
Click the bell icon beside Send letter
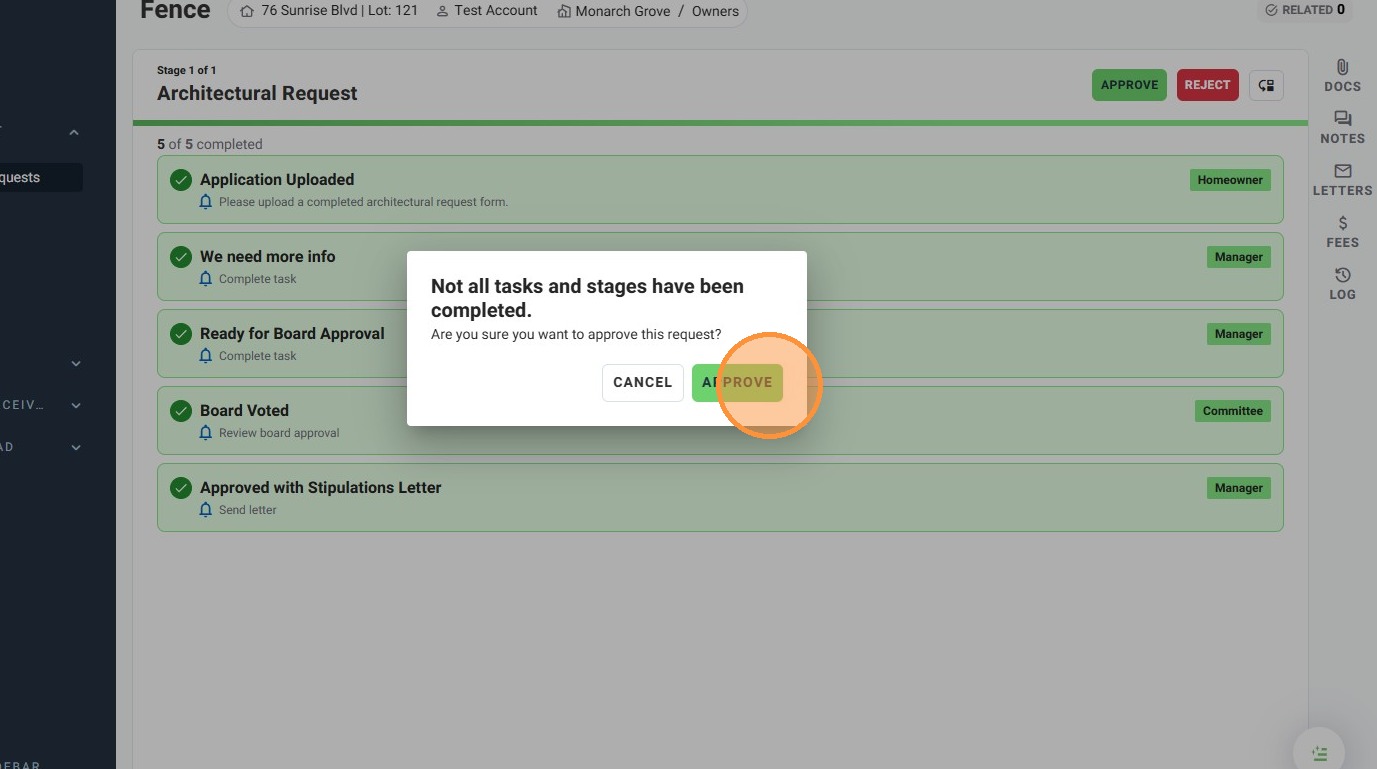(x=206, y=510)
